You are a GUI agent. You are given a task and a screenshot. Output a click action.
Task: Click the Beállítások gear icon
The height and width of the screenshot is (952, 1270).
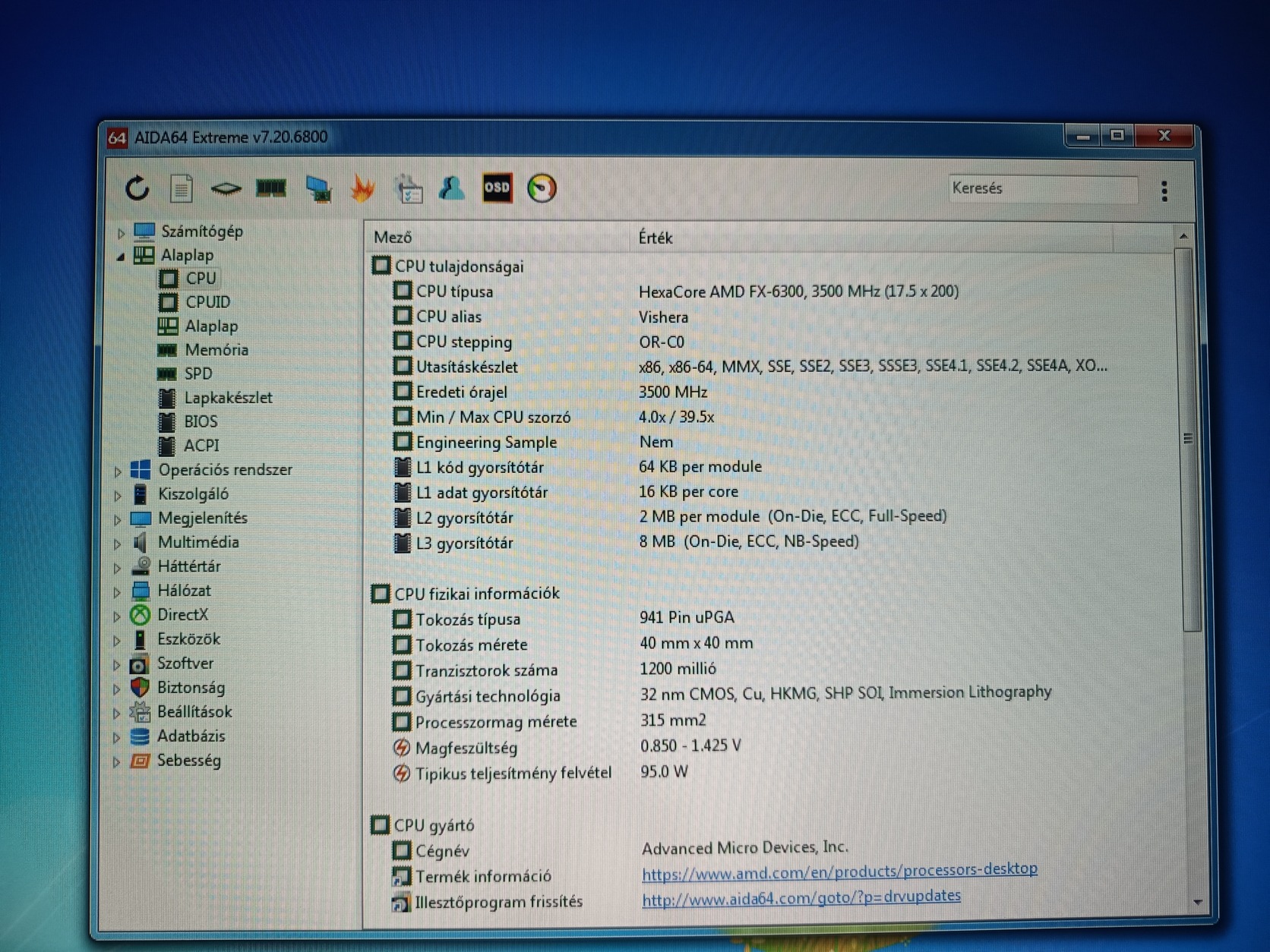139,712
